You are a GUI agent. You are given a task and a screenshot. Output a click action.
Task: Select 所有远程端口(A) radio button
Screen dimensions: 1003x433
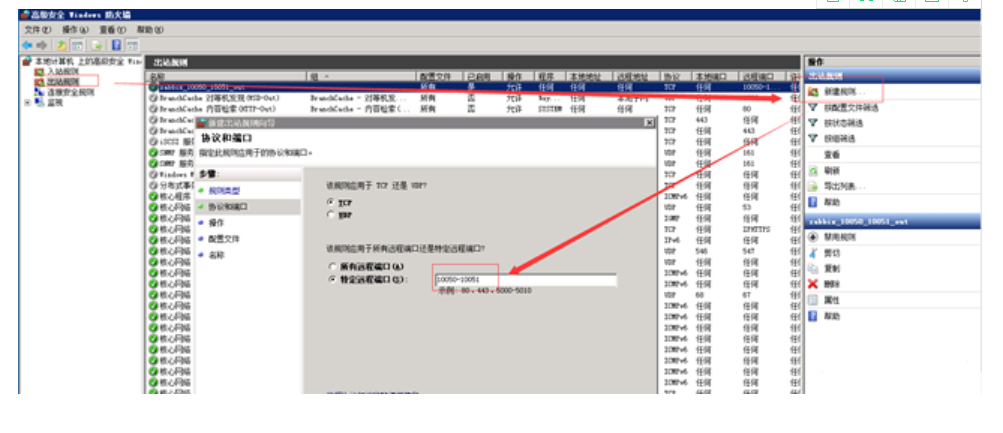click(332, 266)
